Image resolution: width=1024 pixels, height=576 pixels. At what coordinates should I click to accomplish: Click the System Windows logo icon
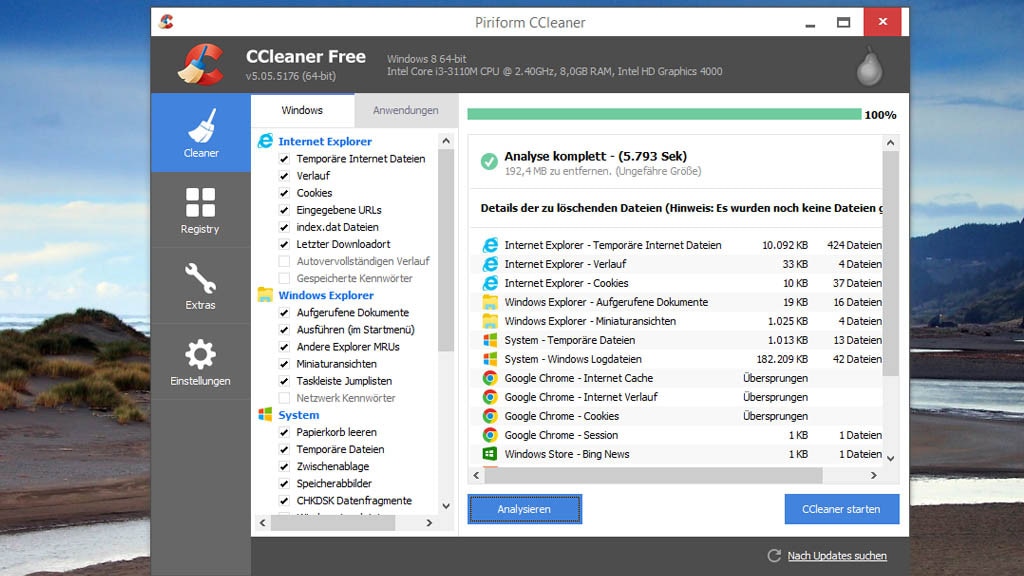tap(265, 415)
